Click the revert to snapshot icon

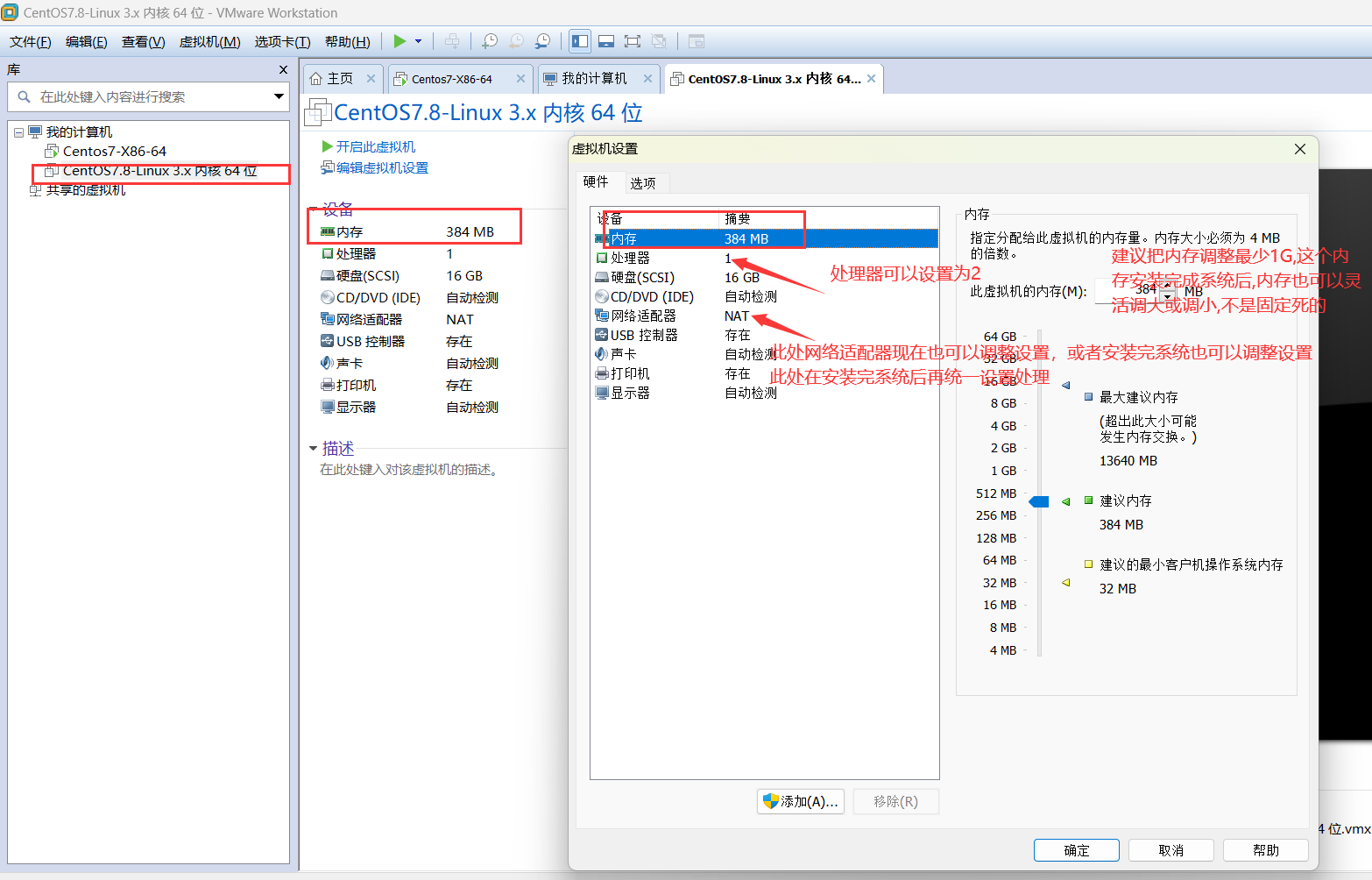[517, 41]
